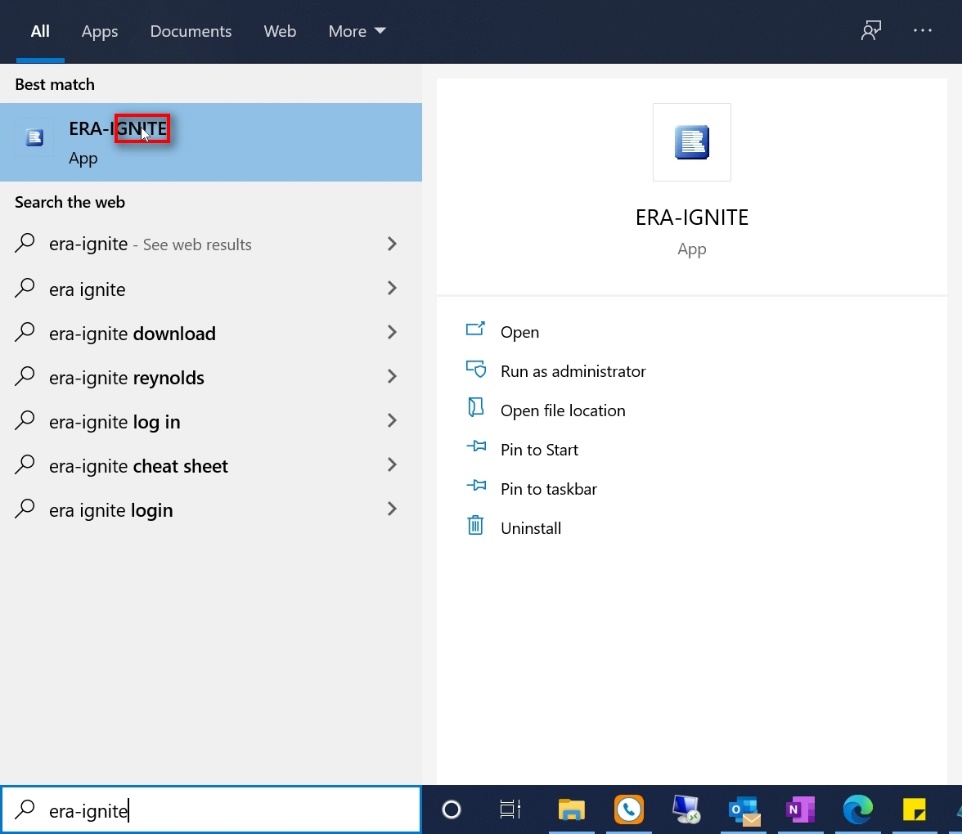
Task: Expand 'era-ignite - See web results' chevron
Action: (392, 244)
